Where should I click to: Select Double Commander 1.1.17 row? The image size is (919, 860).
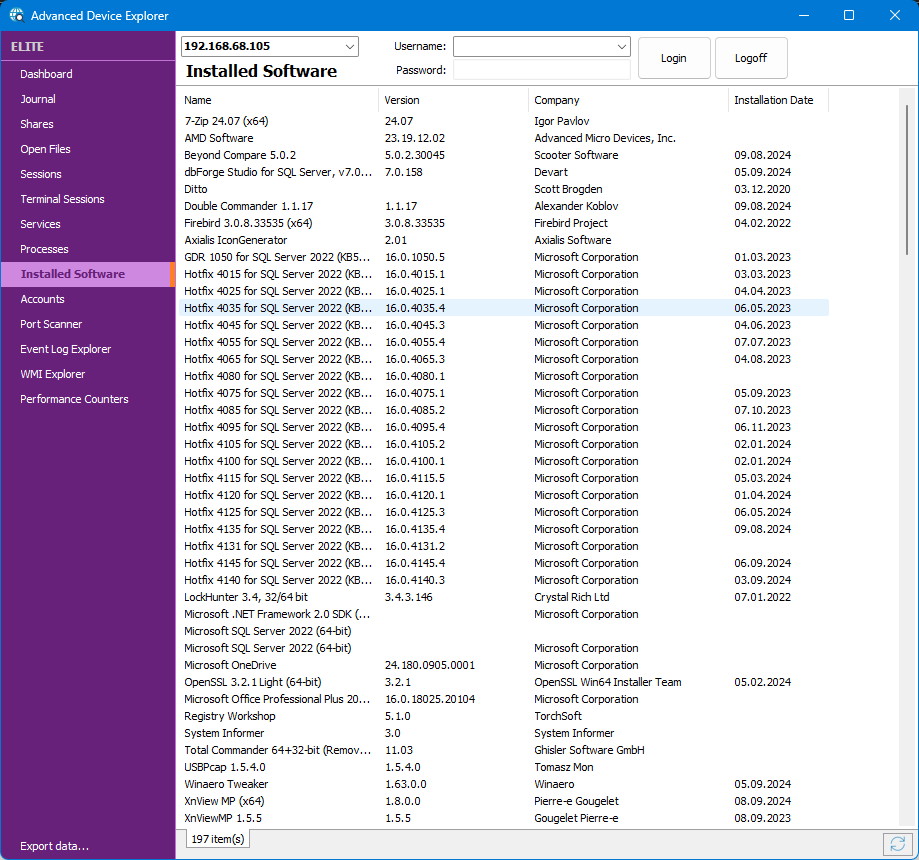tap(503, 206)
